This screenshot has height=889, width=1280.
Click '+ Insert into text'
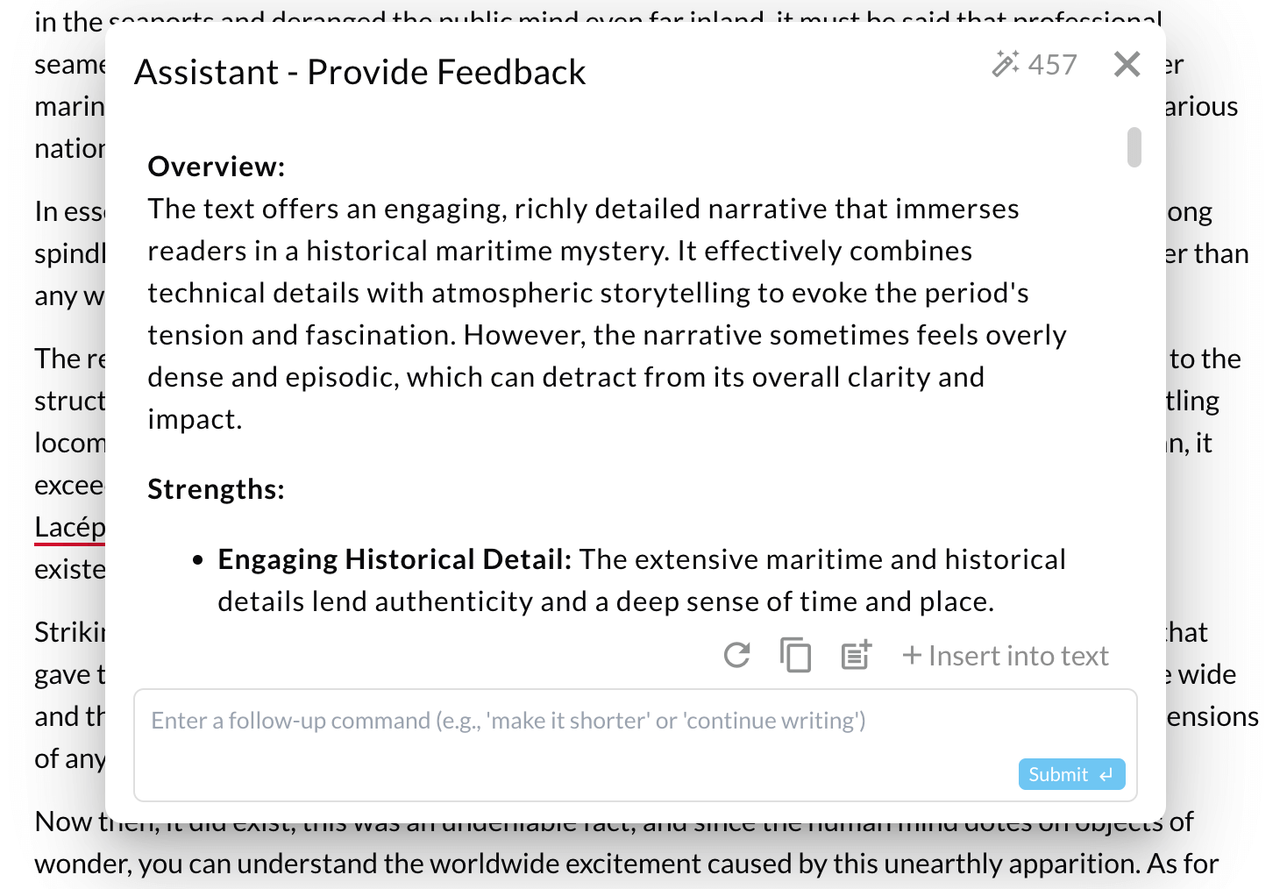click(1006, 656)
